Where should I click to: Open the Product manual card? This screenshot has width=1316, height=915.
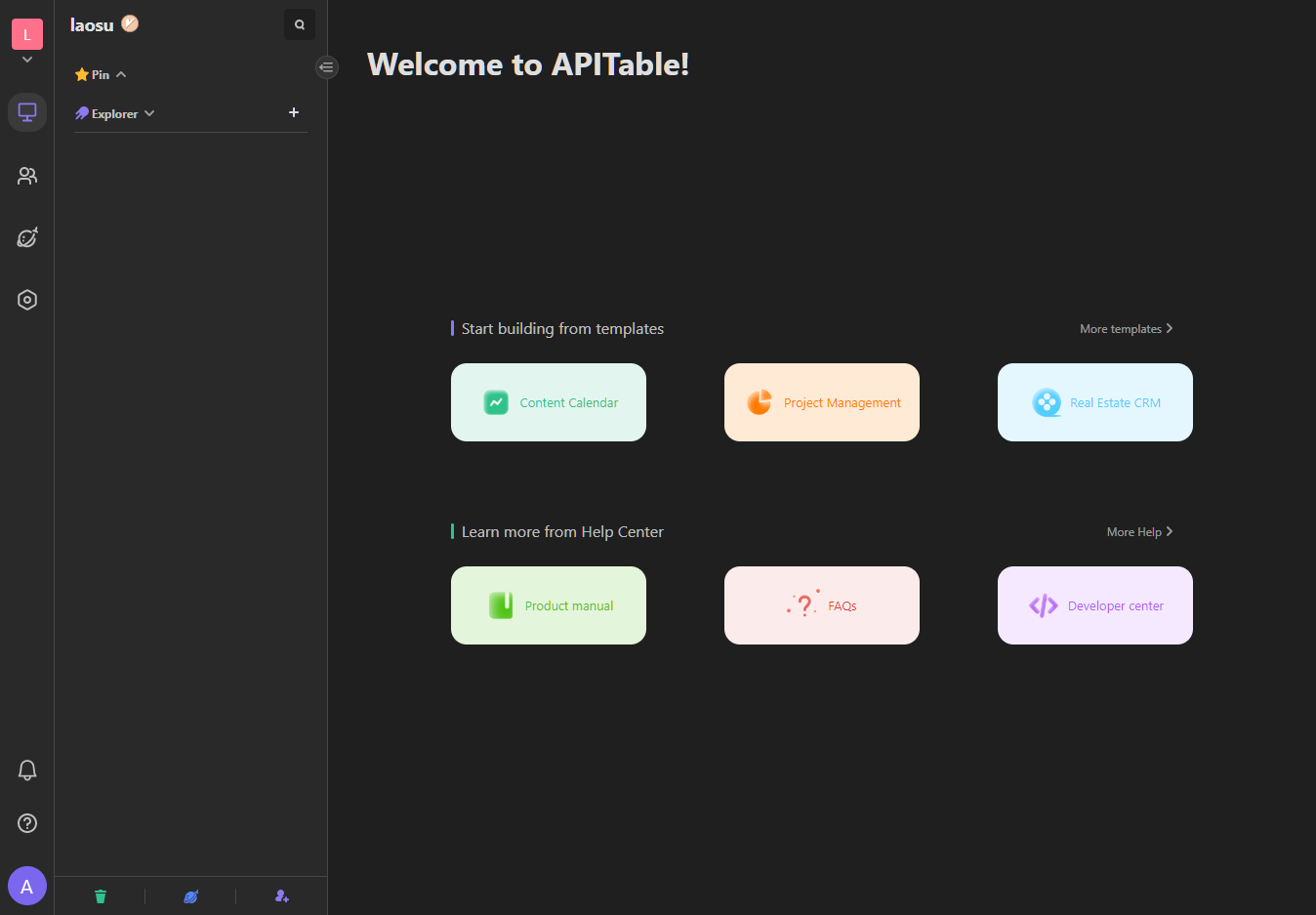coord(549,605)
